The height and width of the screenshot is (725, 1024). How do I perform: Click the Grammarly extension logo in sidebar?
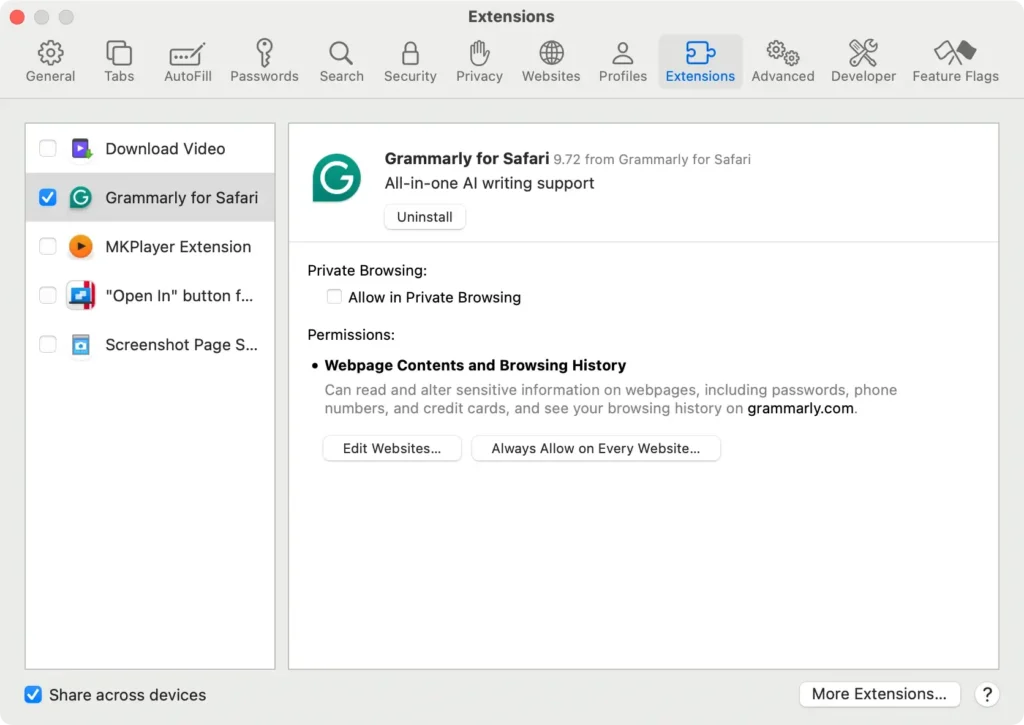[x=80, y=197]
